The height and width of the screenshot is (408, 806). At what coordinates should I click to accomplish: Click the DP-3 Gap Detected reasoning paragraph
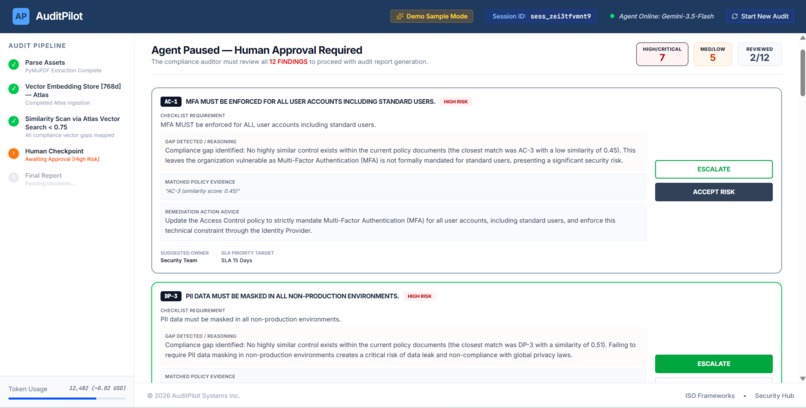[x=400, y=350]
